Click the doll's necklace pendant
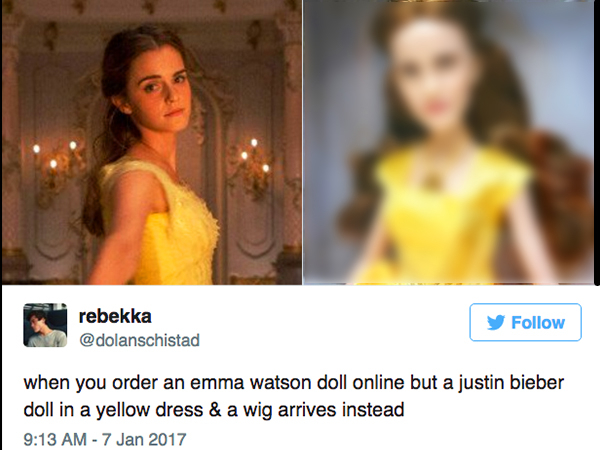600x450 pixels. coord(433,178)
